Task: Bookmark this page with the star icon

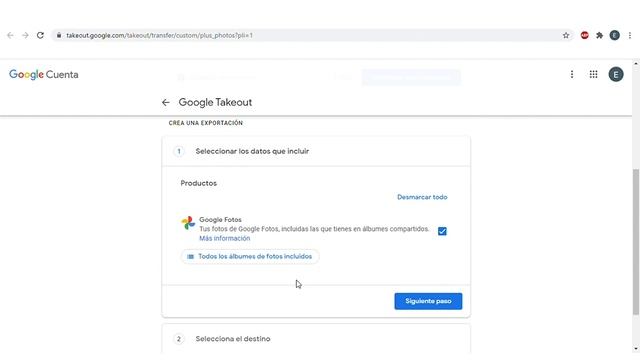Action: click(566, 36)
